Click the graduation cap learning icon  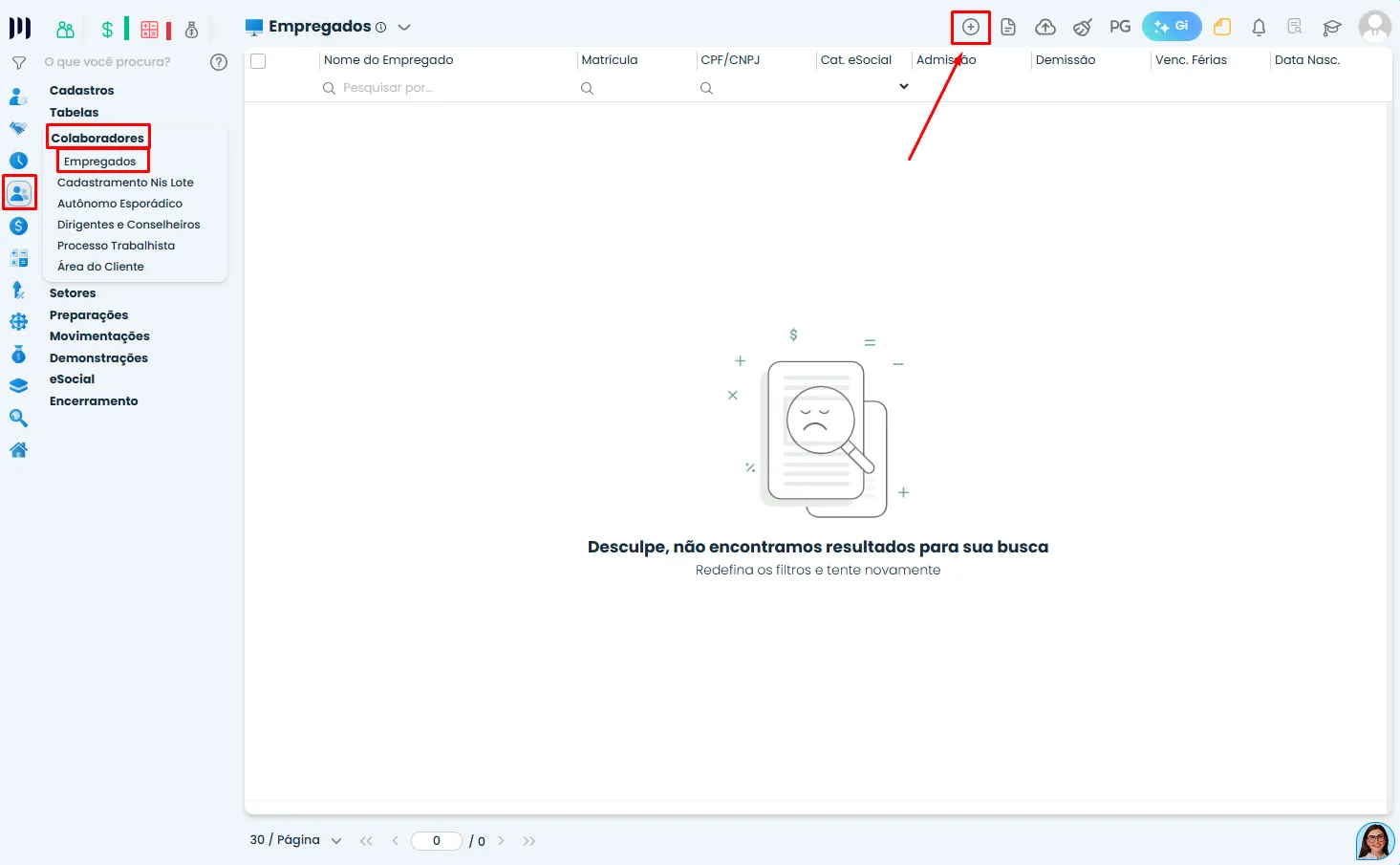[1332, 27]
